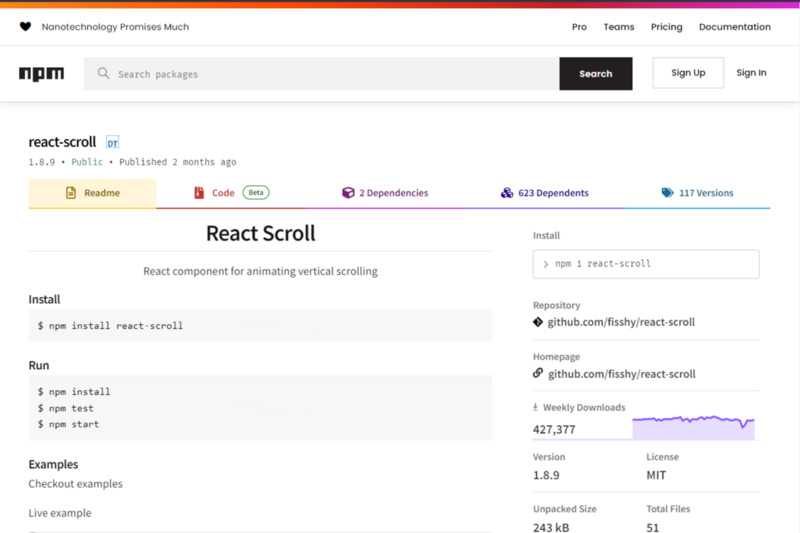Click the weekly downloads sparkline chart
Image resolution: width=800 pixels, height=533 pixels.
coord(693,427)
